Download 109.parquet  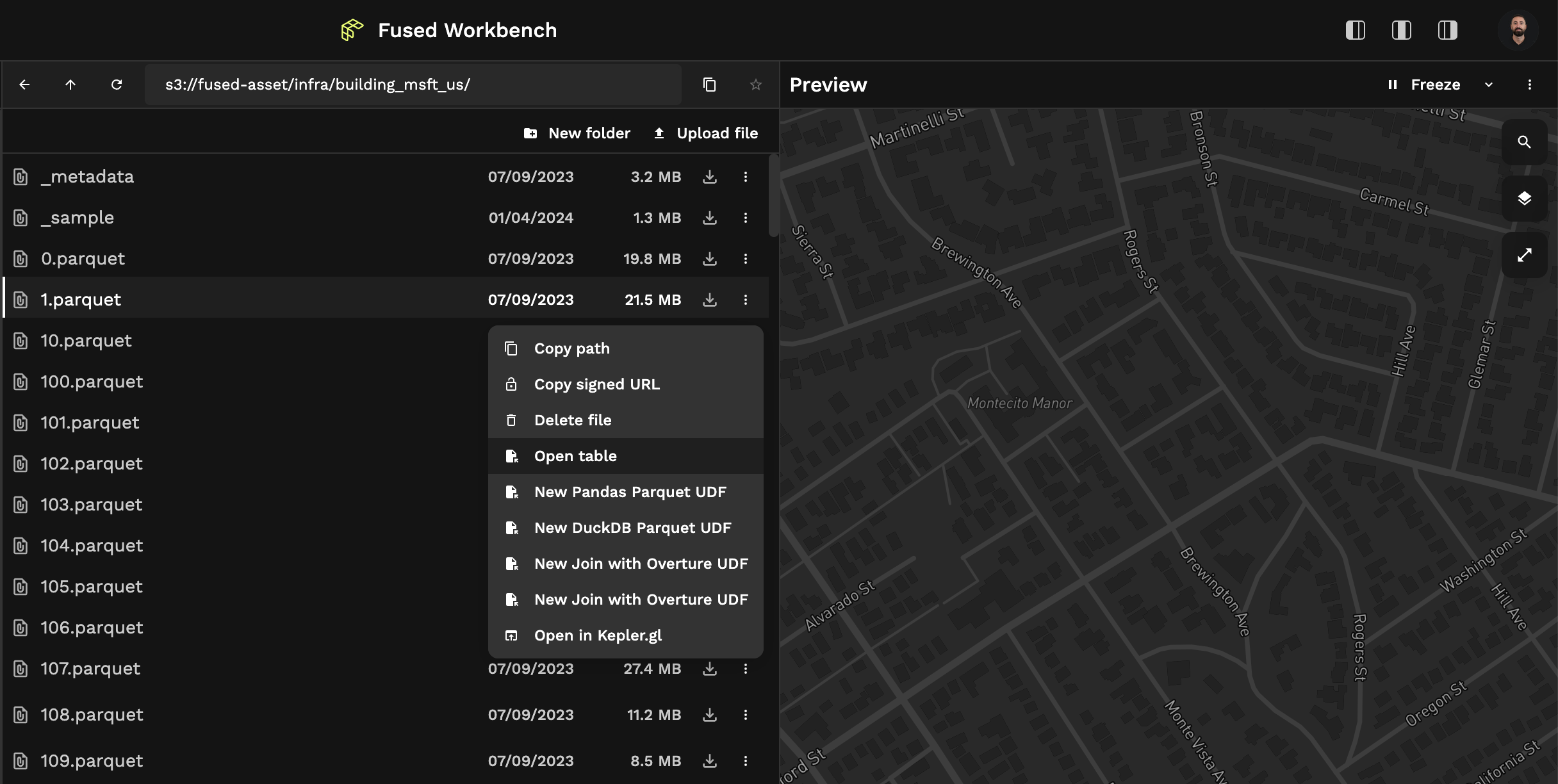[x=710, y=761]
